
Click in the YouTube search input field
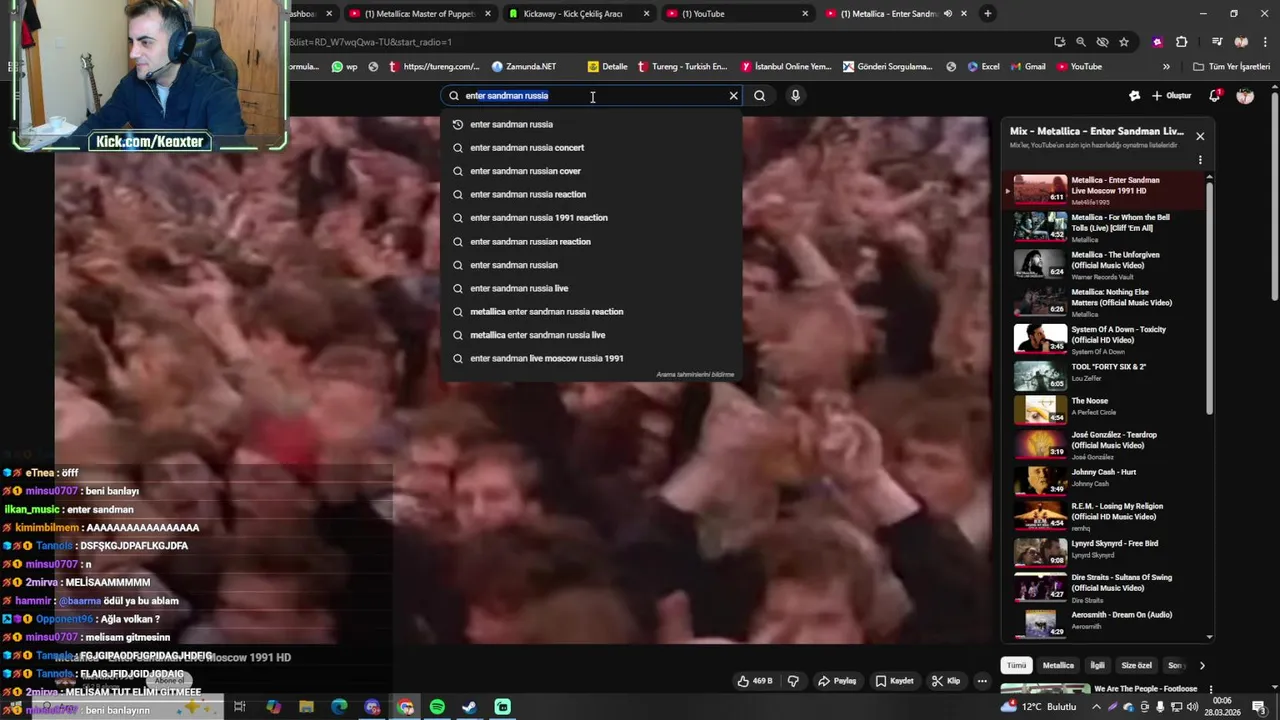point(590,96)
